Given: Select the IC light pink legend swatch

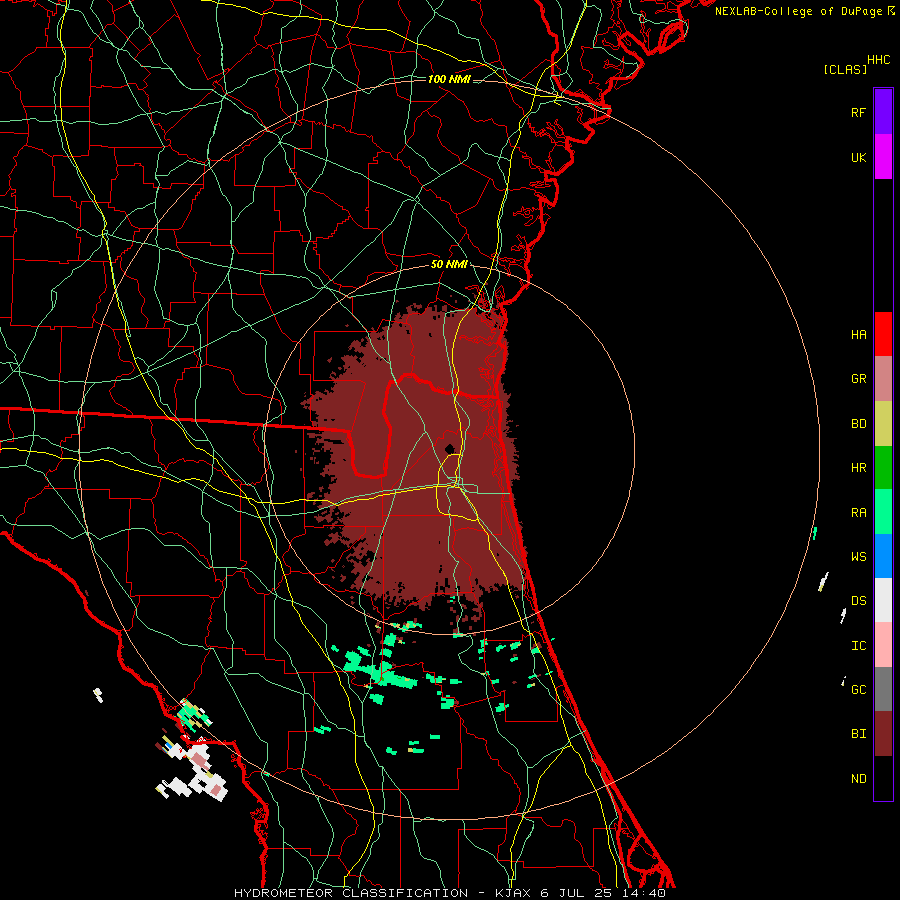Looking at the screenshot, I should tap(883, 645).
